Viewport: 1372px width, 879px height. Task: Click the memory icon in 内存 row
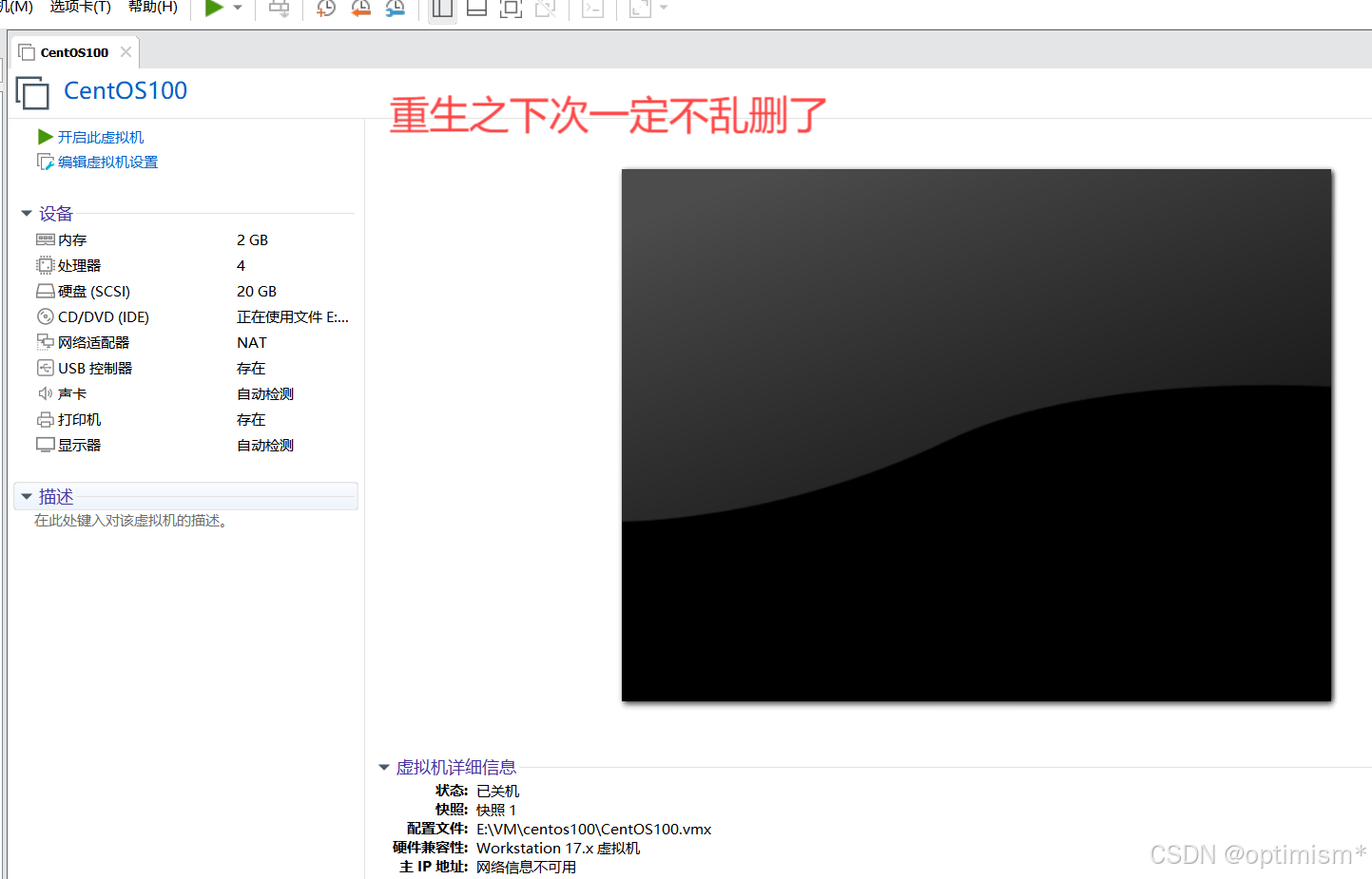click(46, 239)
